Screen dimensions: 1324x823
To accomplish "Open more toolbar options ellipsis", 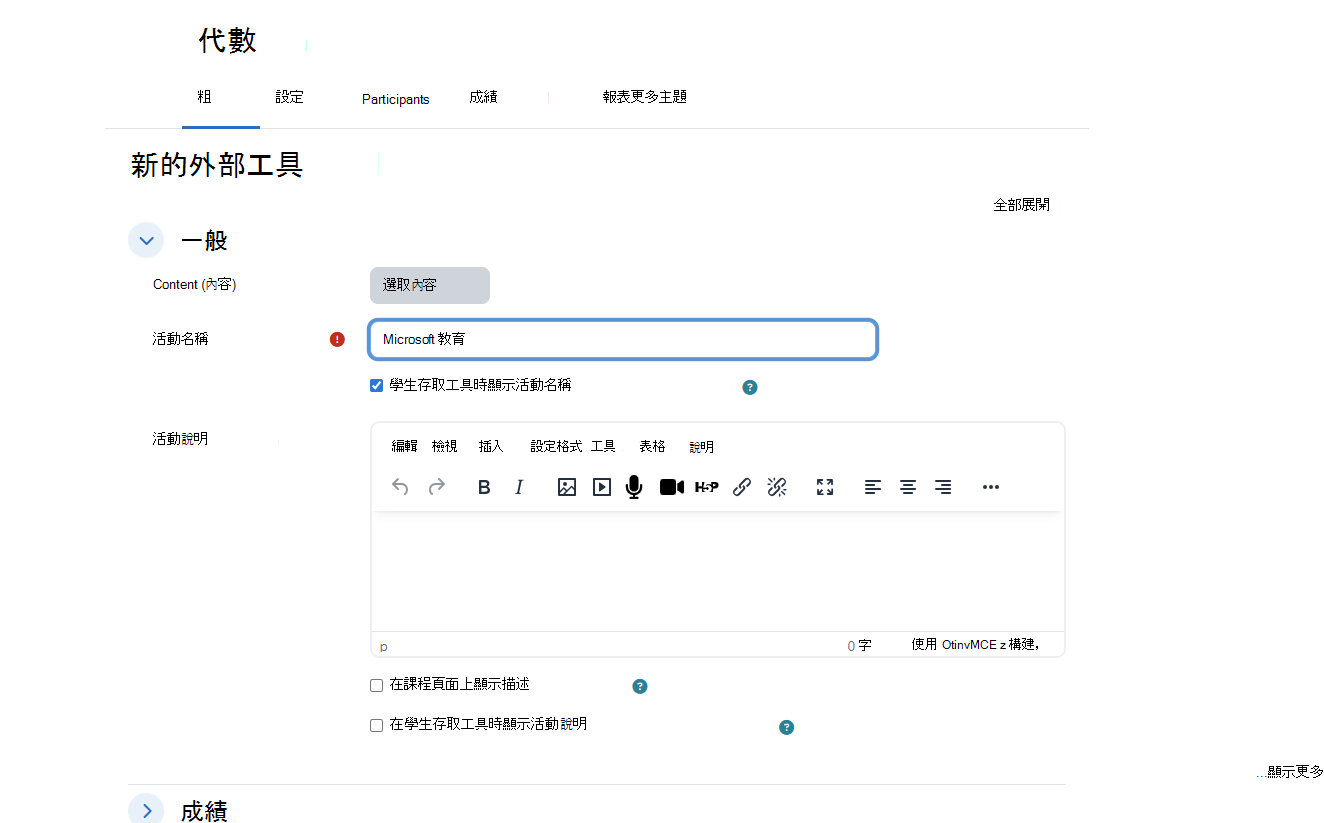I will tap(991, 487).
